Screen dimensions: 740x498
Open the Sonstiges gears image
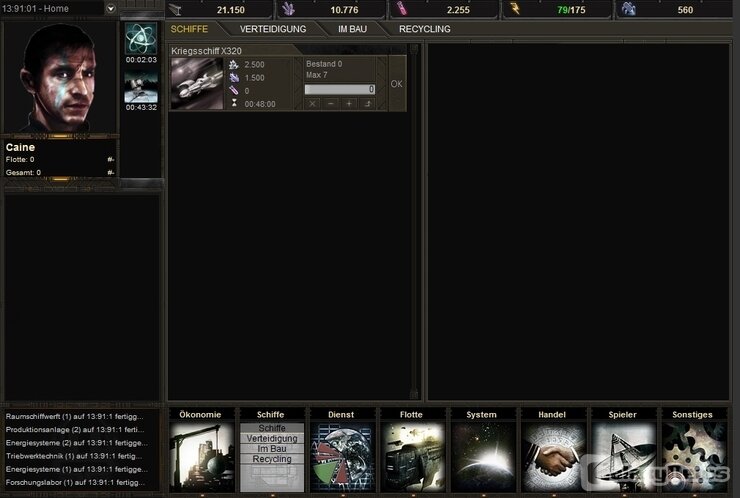pyautogui.click(x=694, y=457)
